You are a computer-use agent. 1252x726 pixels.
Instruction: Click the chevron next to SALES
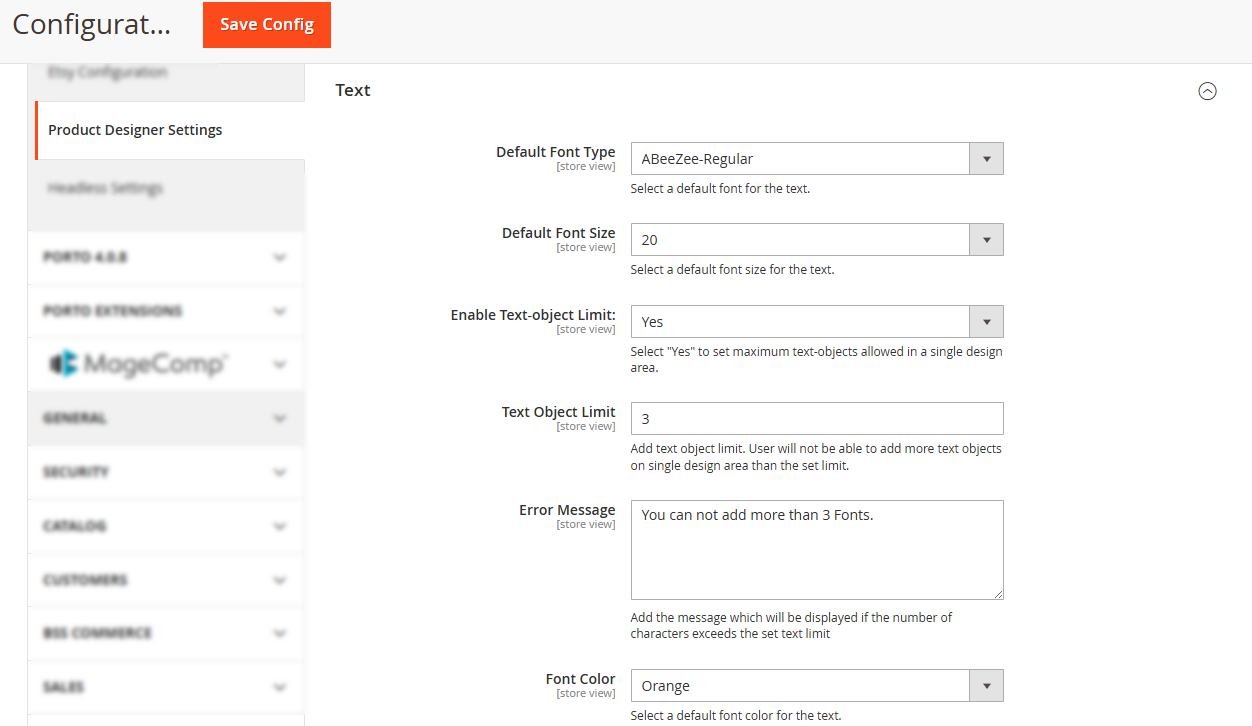click(x=279, y=687)
